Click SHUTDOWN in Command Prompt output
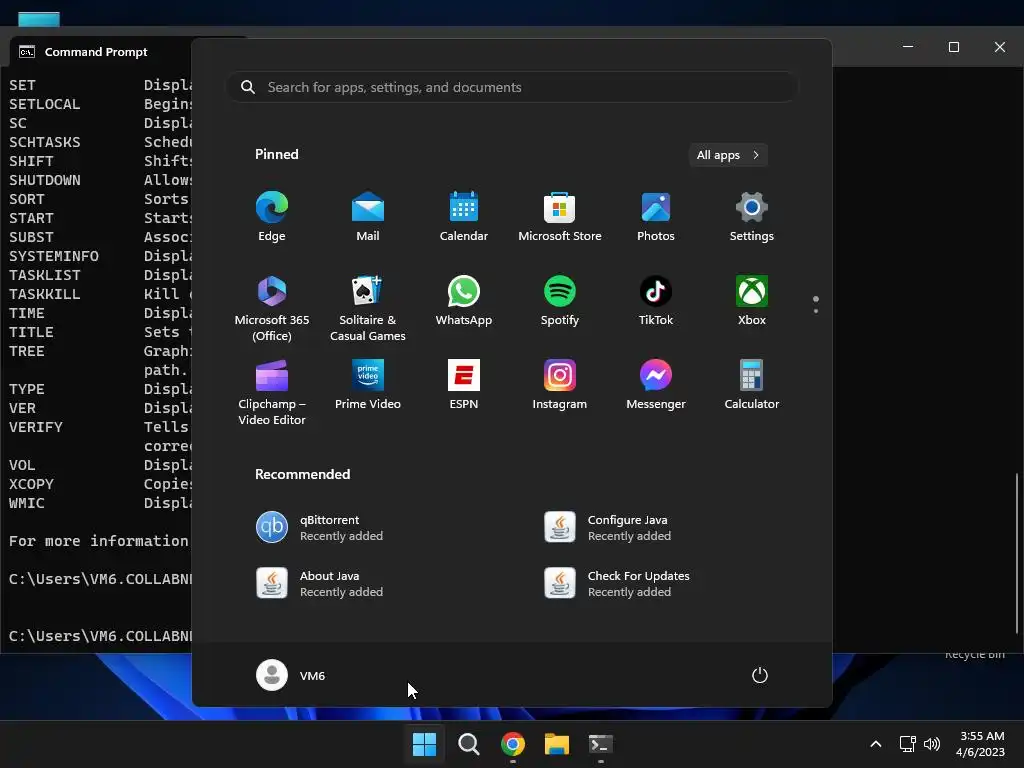 pyautogui.click(x=44, y=180)
